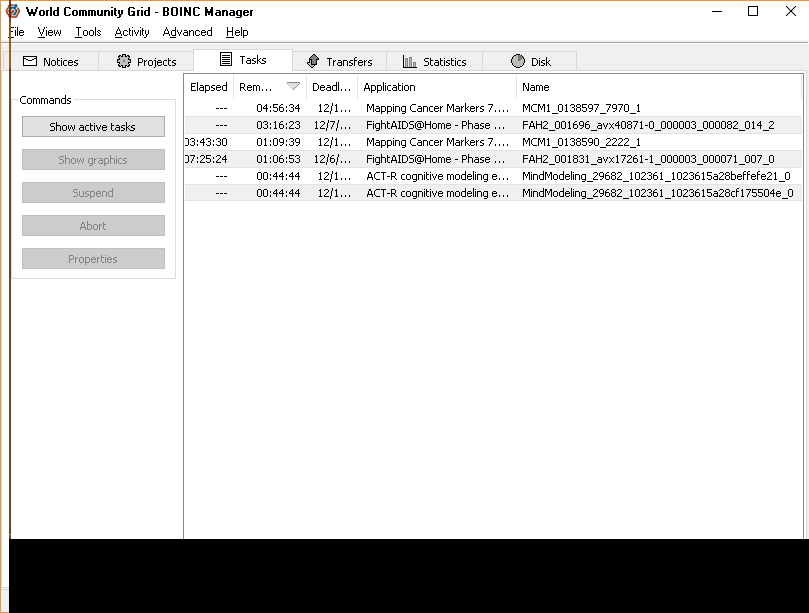Click the pie icon on Disk tab
The height and width of the screenshot is (613, 809).
pos(517,61)
